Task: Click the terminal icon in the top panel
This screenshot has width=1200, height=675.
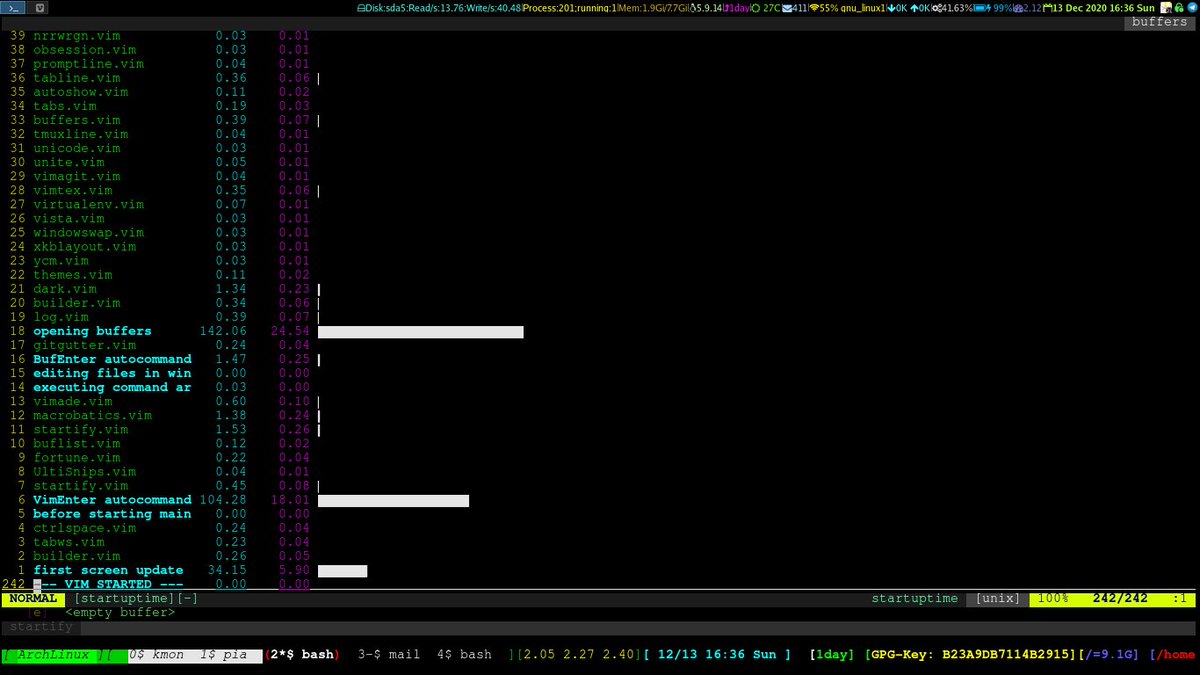Action: point(13,8)
